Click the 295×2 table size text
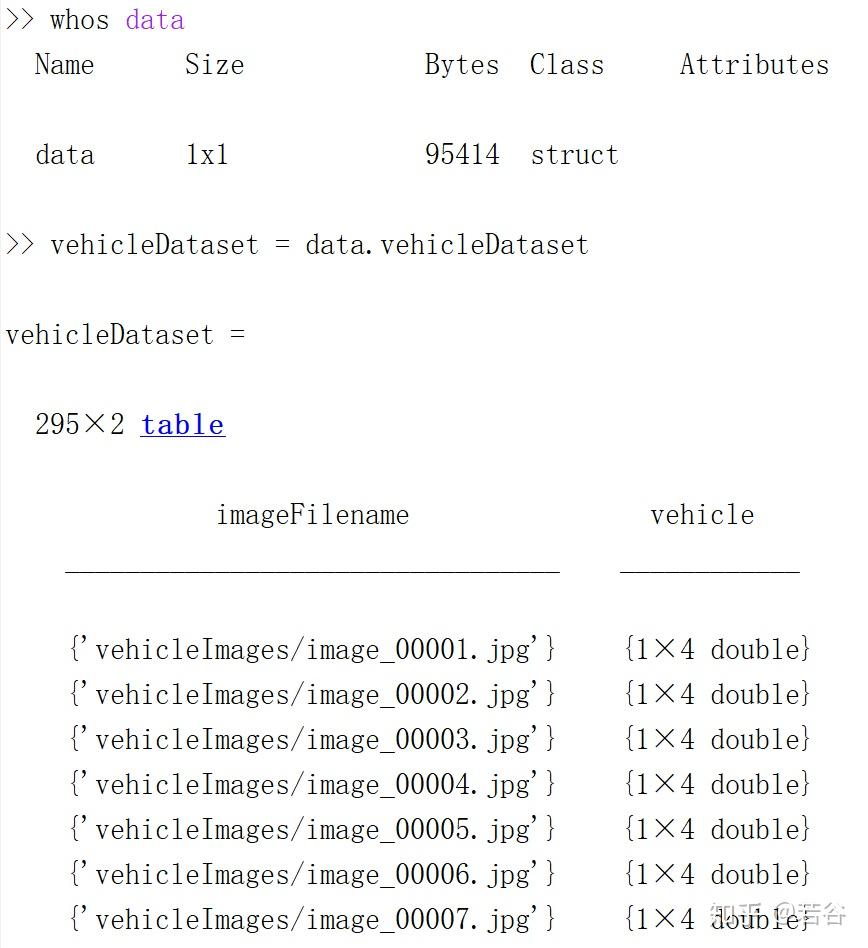Screen dimensions: 868x948 [80, 424]
